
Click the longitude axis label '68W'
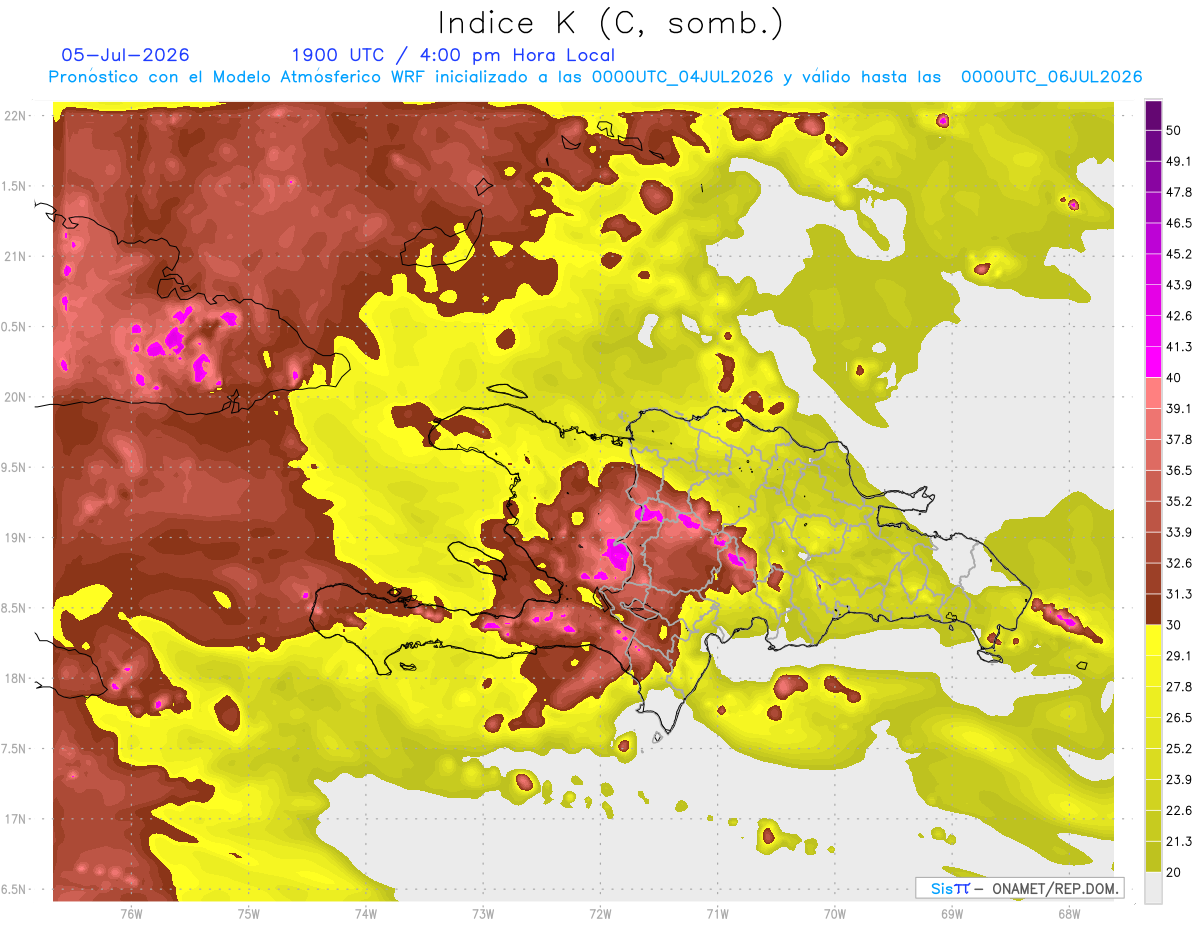tap(1068, 913)
